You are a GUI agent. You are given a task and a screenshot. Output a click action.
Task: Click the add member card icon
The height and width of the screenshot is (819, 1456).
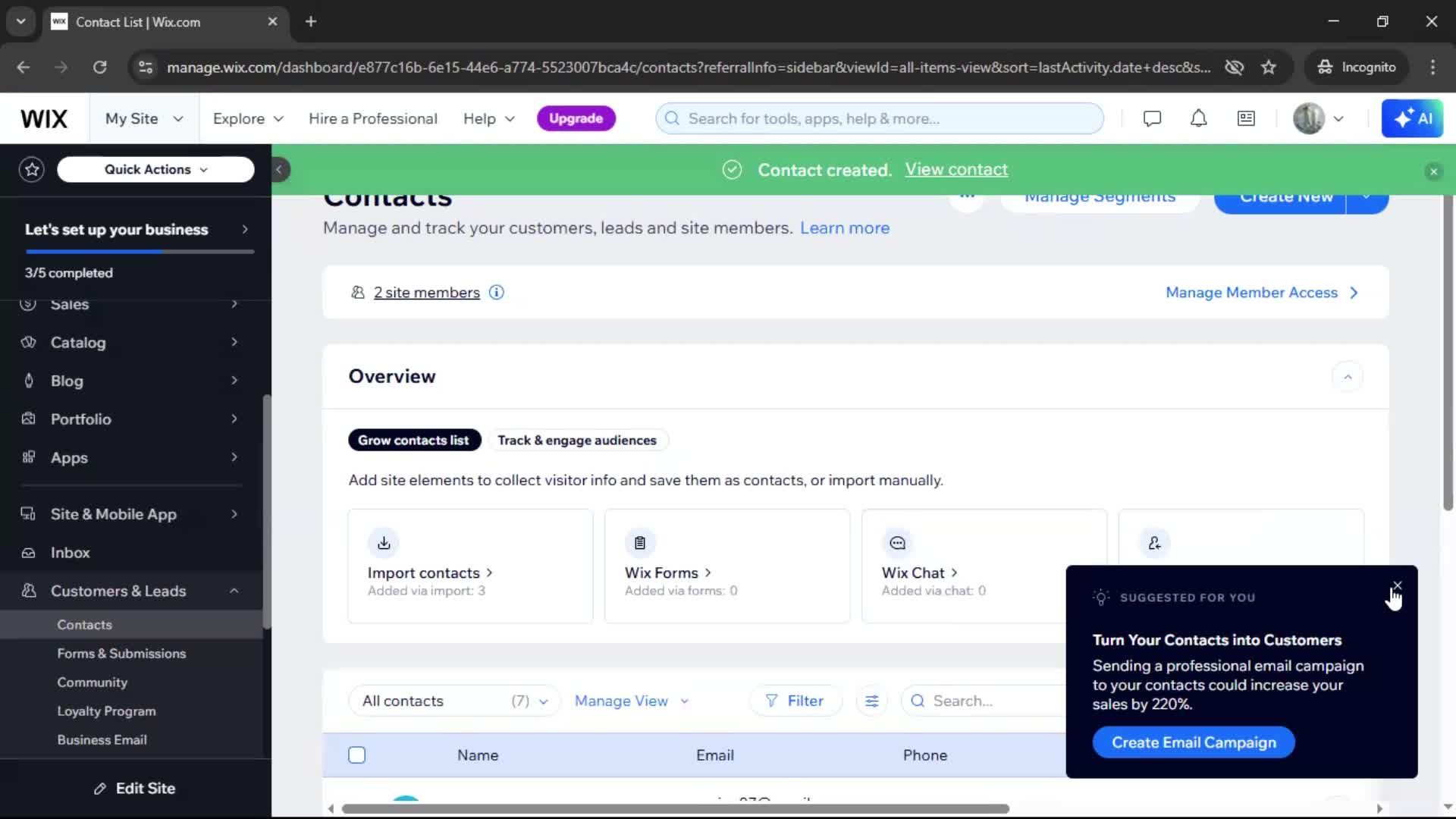(x=1154, y=543)
